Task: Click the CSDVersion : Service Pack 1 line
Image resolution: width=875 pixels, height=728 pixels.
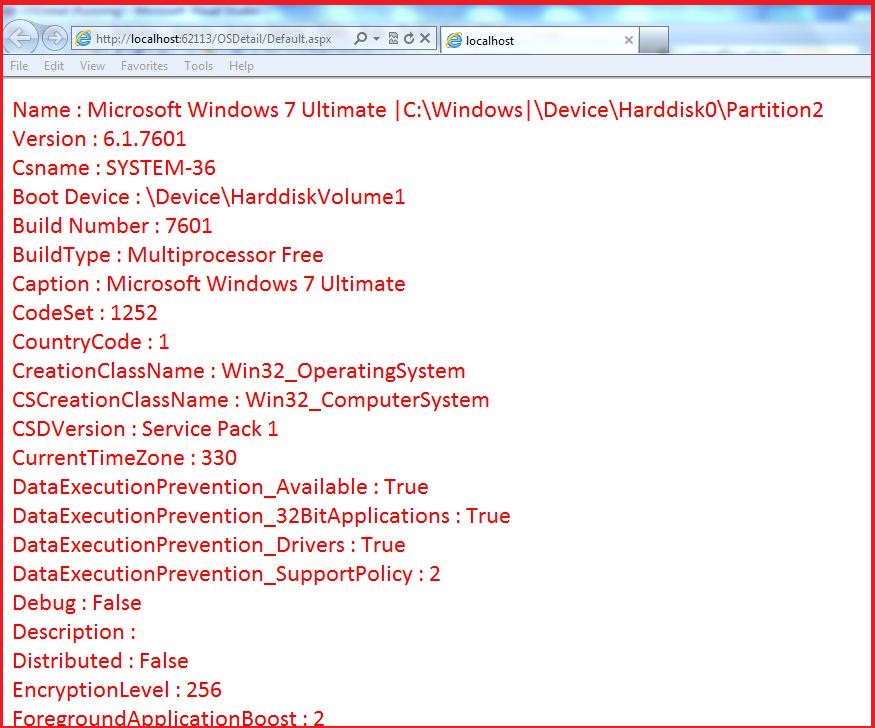Action: 145,429
